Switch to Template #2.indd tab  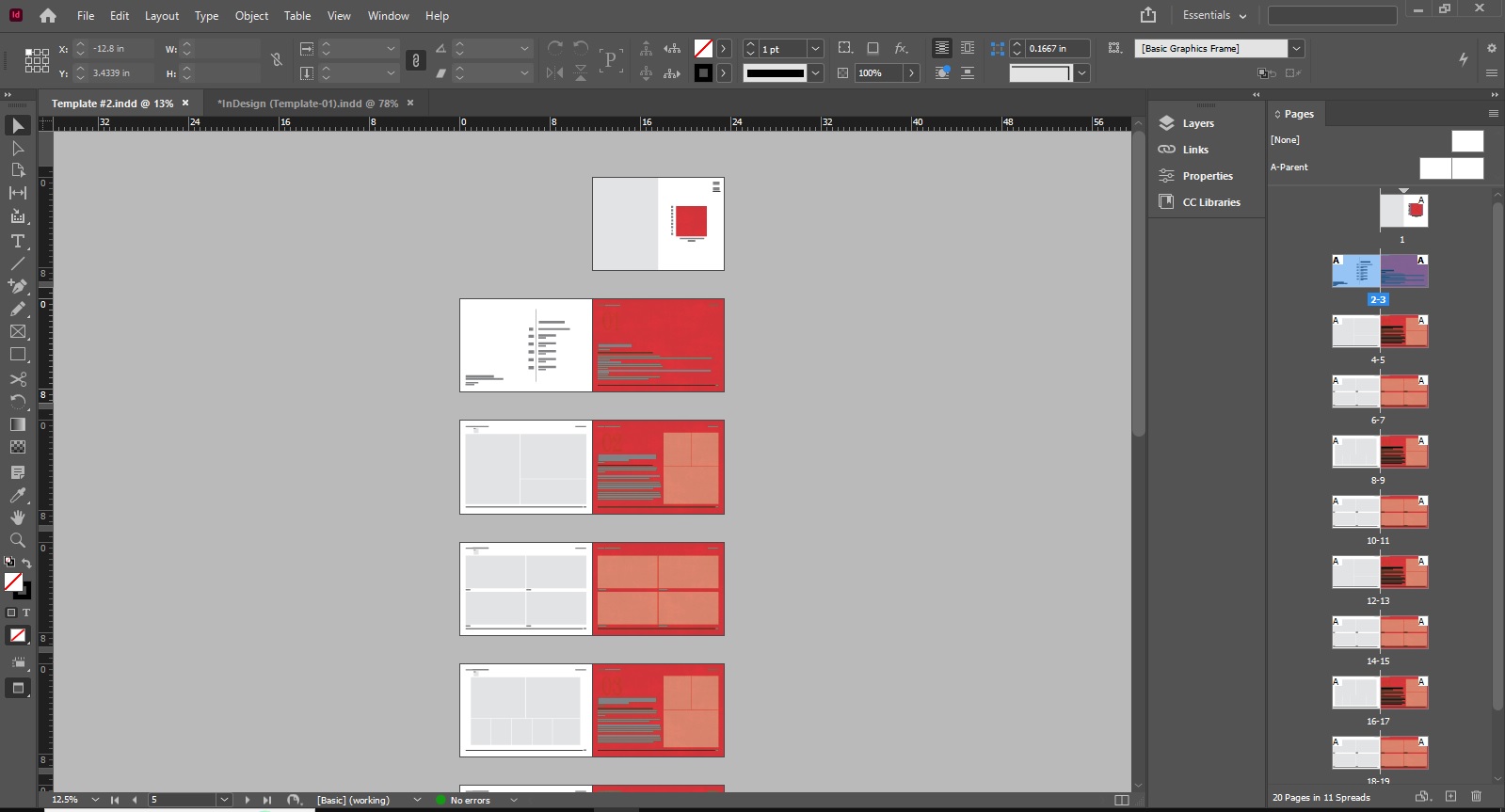(x=112, y=103)
